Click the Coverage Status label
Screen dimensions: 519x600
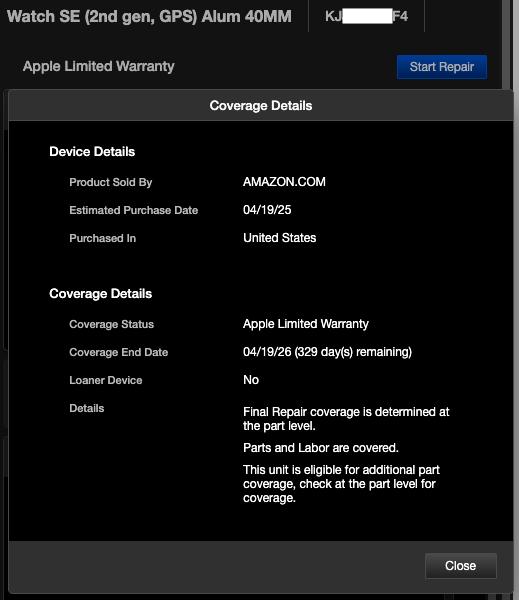[111, 324]
